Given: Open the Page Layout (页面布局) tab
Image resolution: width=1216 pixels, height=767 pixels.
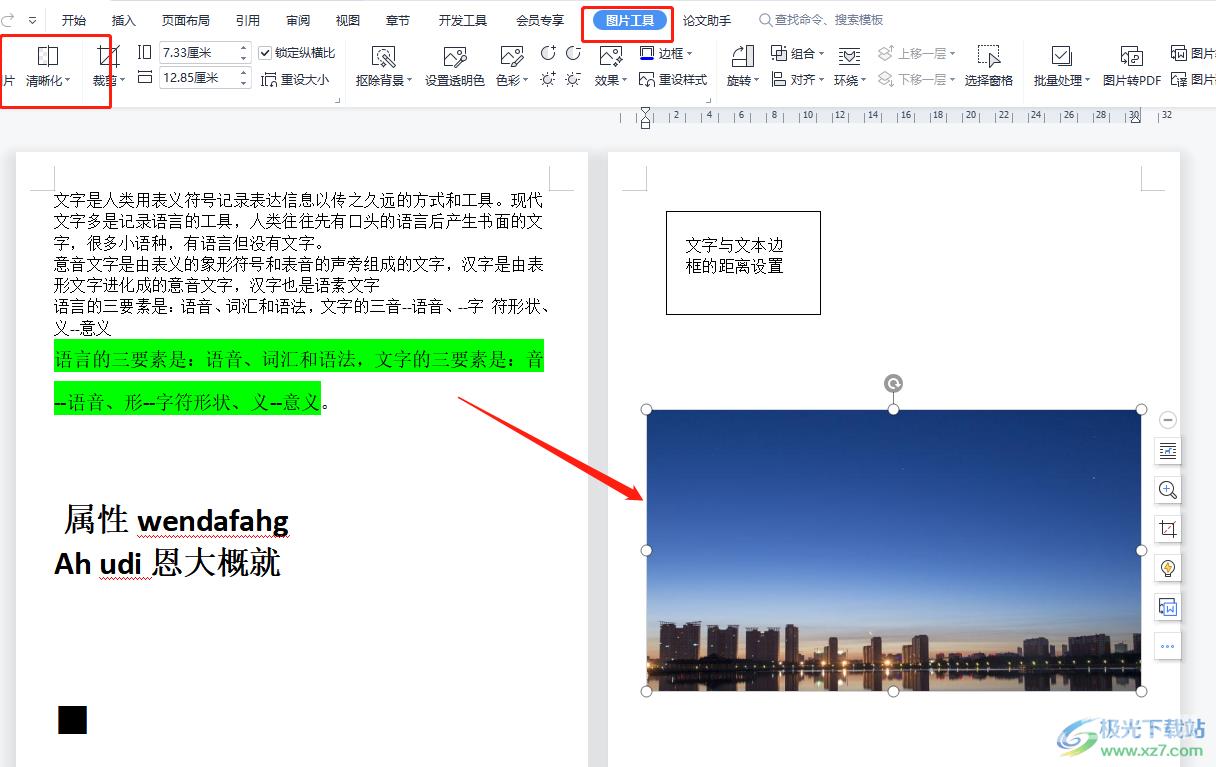Looking at the screenshot, I should click(x=186, y=20).
